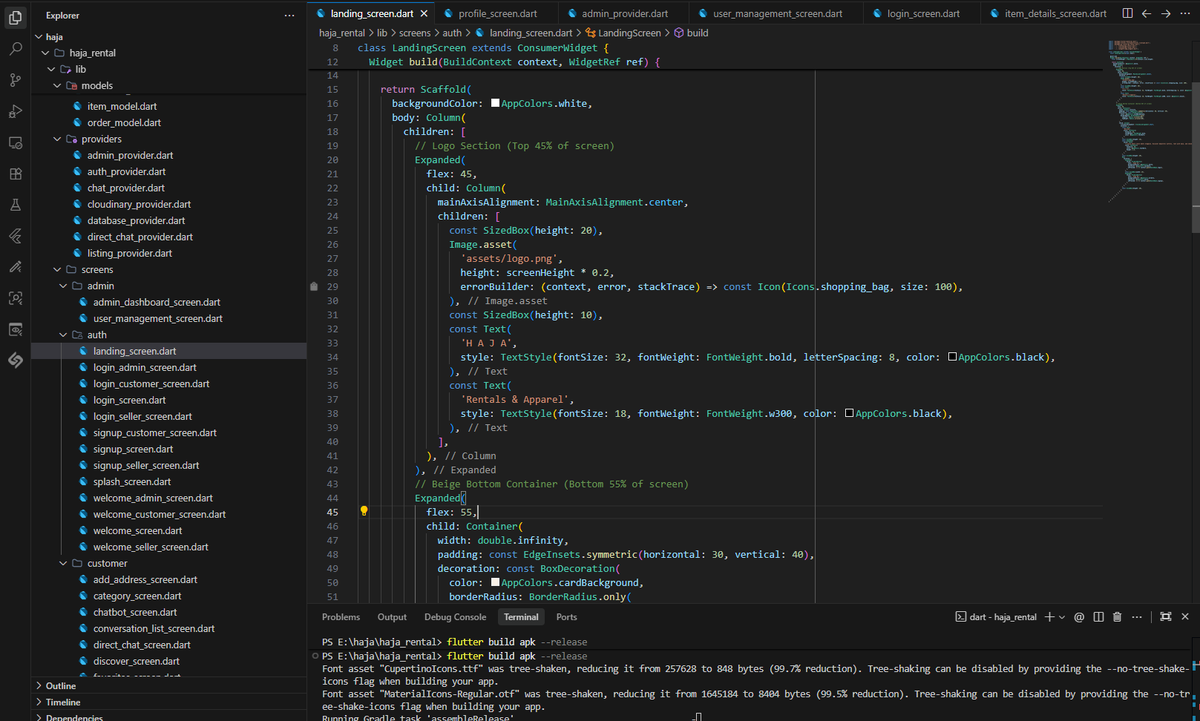Open terminal panel more actions ellipsis
This screenshot has width=1200, height=721.
coord(1136,617)
